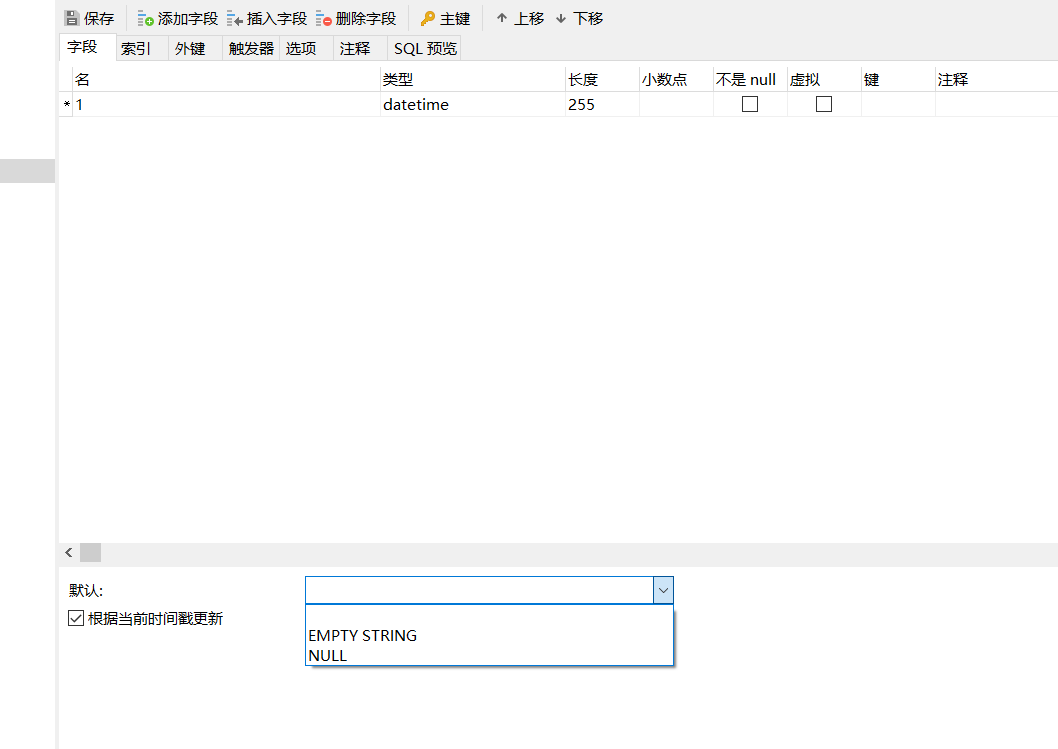Toggle the 虚拟 (virtual) checkbox for field 1

824,104
